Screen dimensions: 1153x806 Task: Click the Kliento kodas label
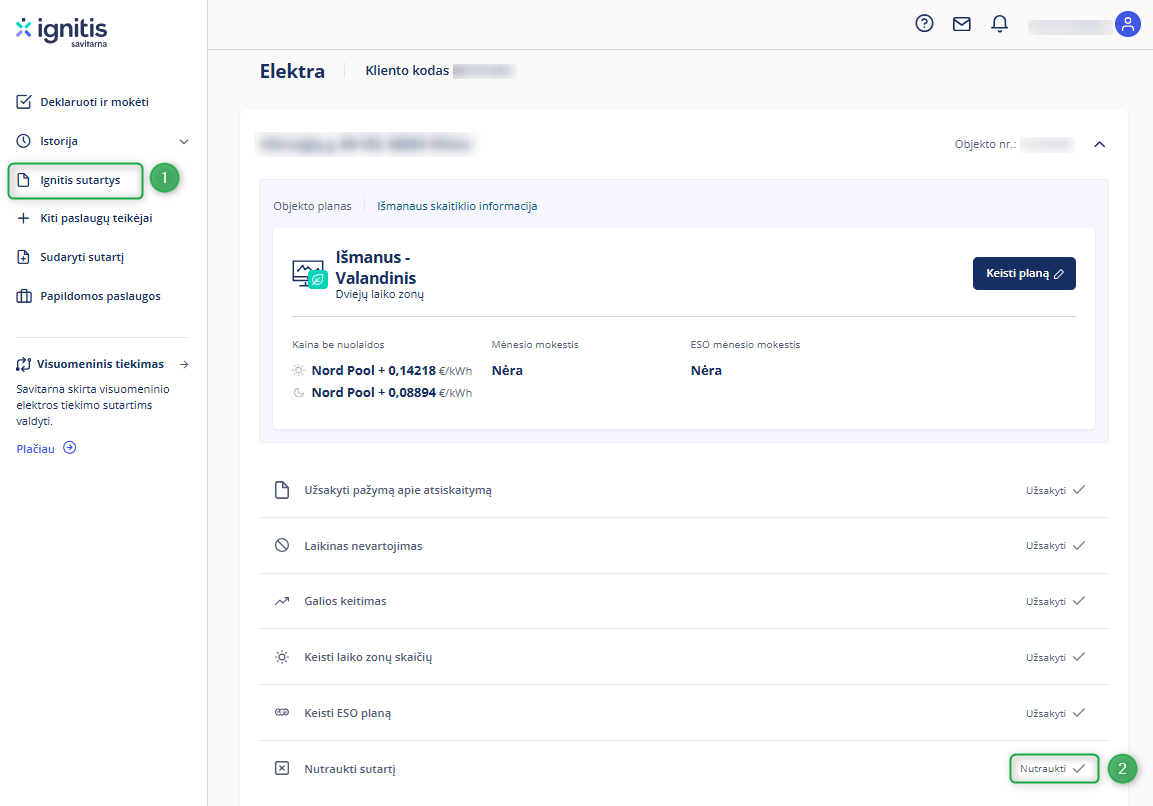(x=407, y=71)
